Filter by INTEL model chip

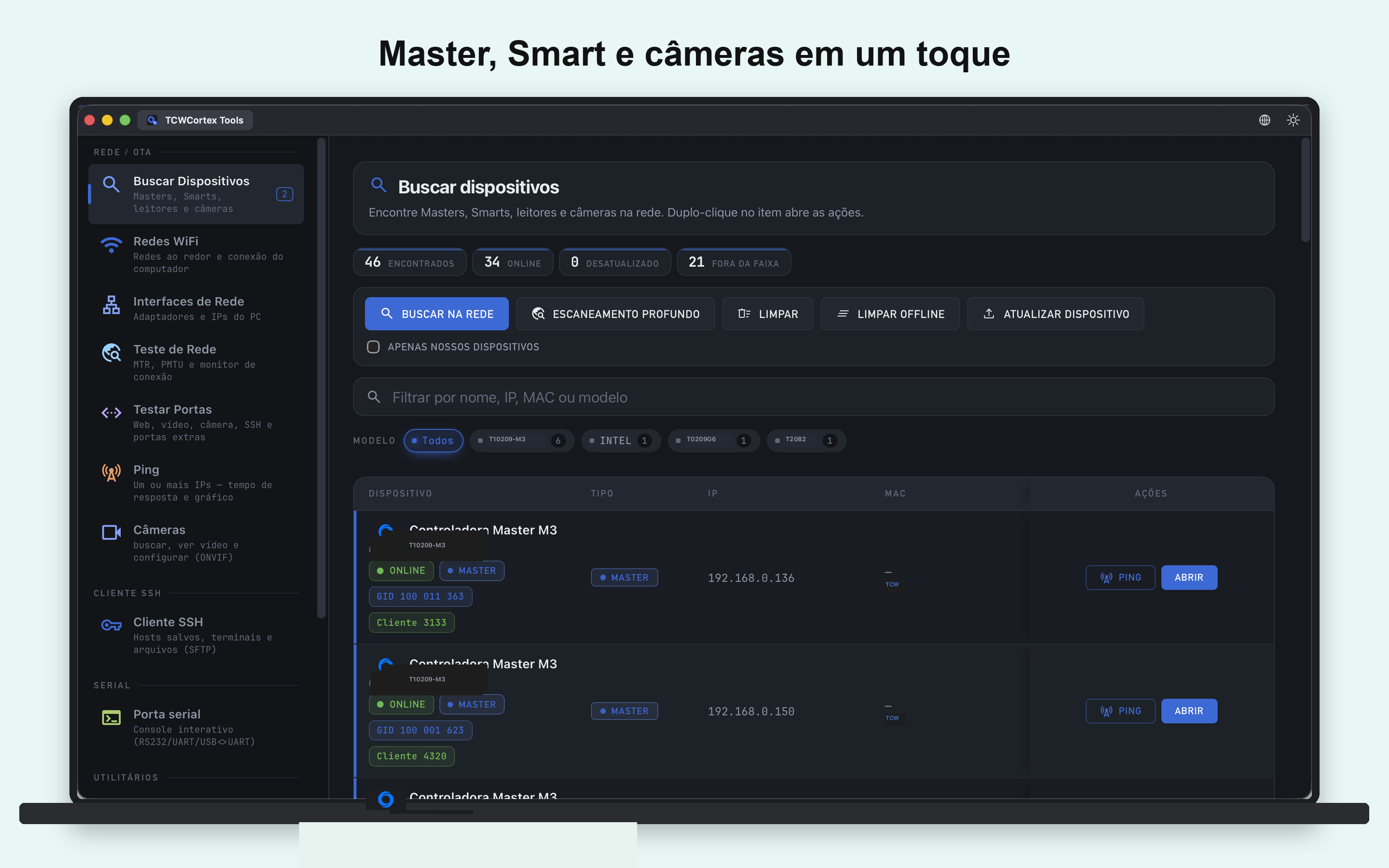pyautogui.click(x=621, y=440)
